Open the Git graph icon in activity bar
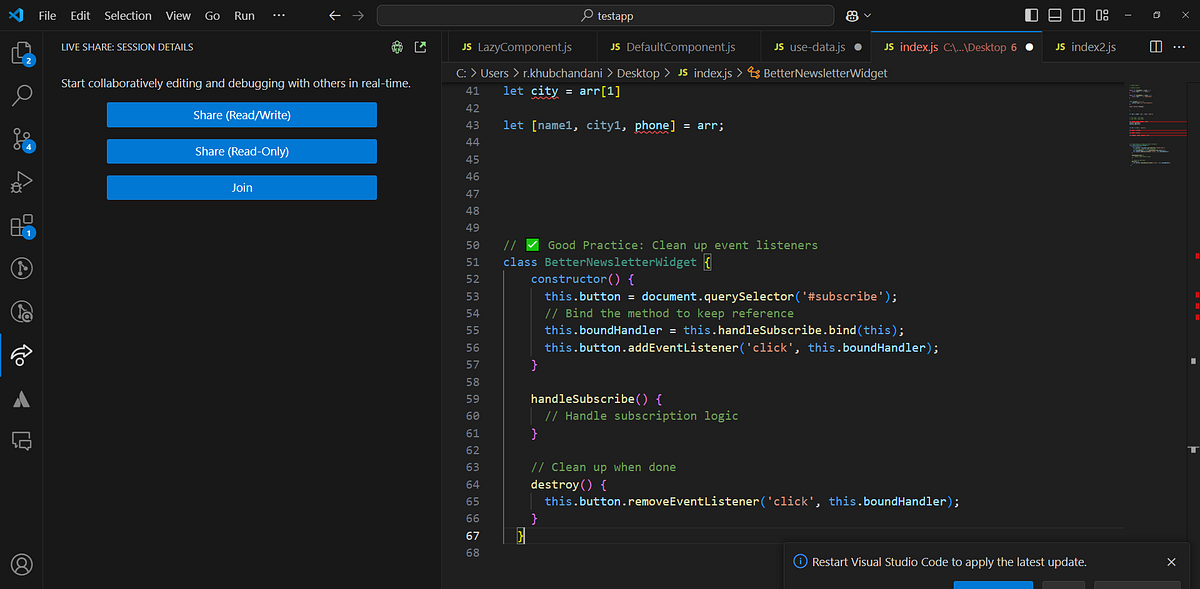The width and height of the screenshot is (1200, 589). coord(22,268)
